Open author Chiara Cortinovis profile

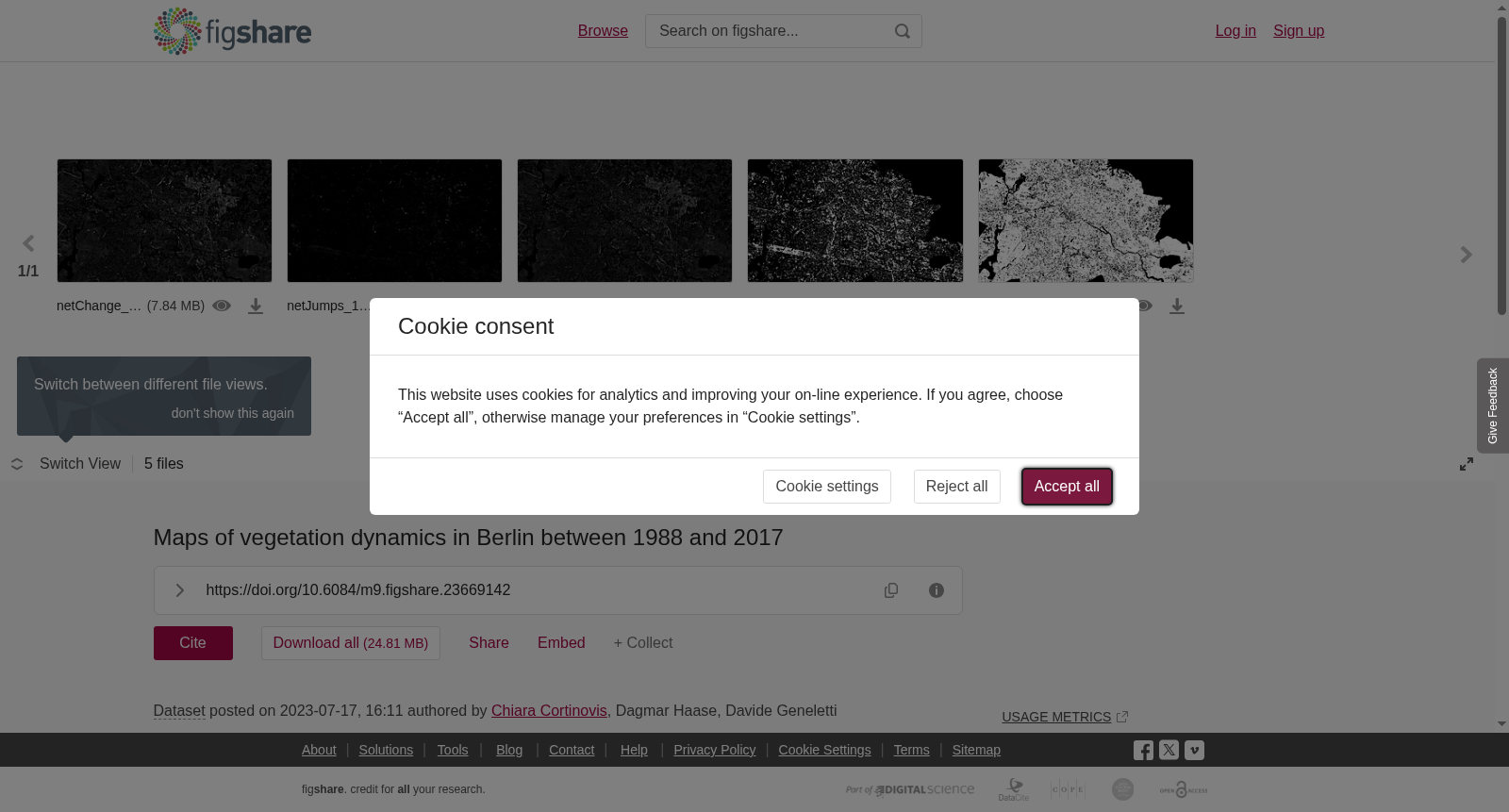549,711
